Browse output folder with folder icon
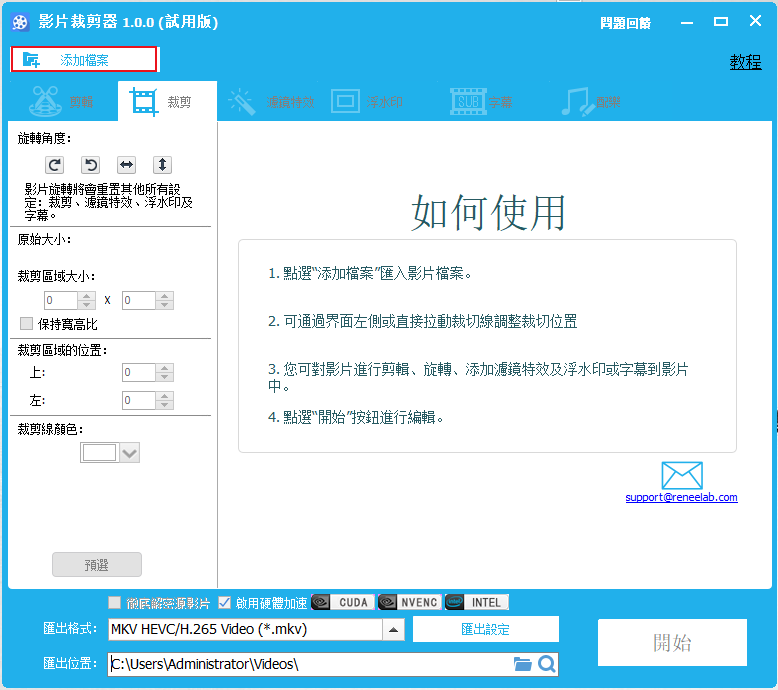 [x=522, y=664]
